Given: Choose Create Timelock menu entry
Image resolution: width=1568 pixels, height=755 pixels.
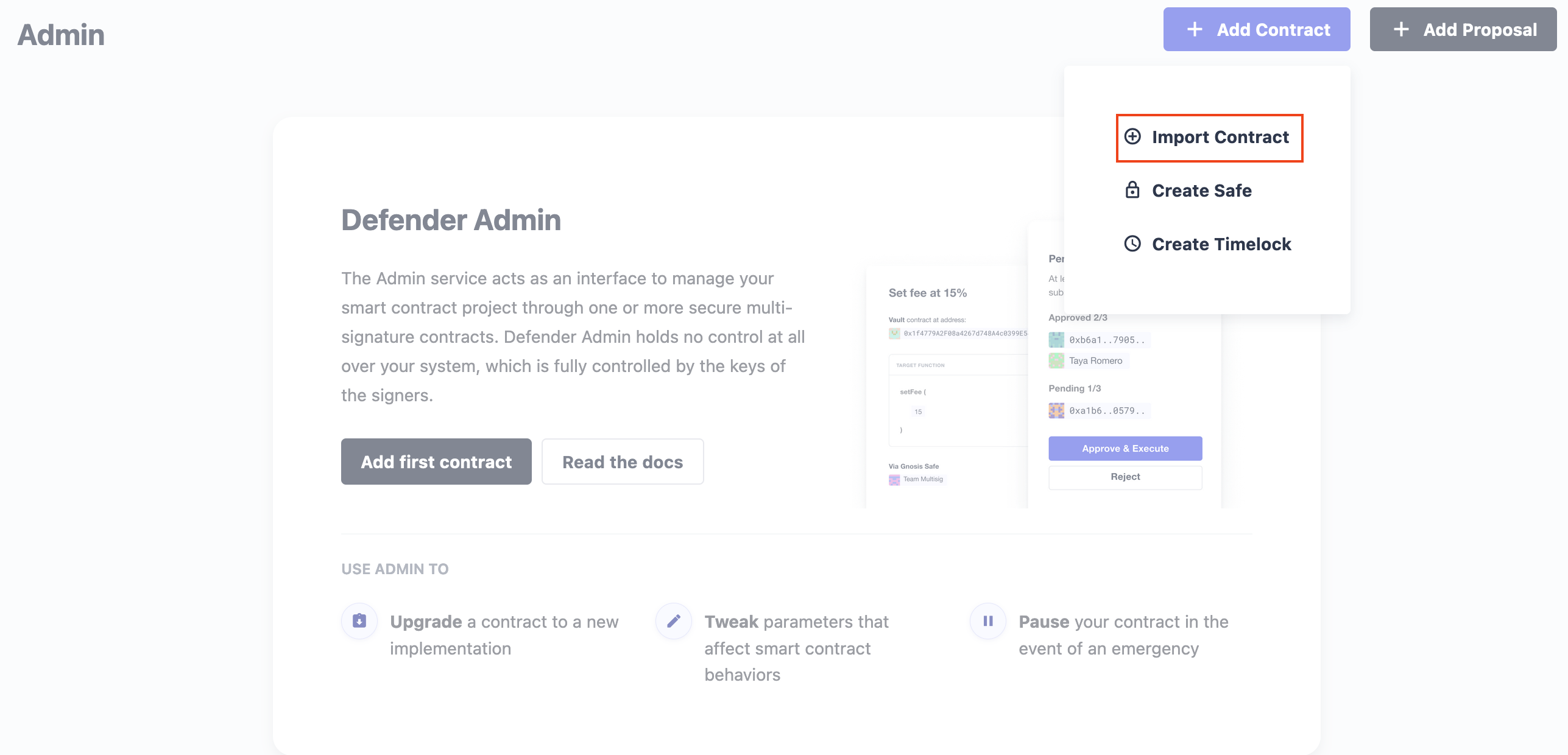Looking at the screenshot, I should (x=1207, y=244).
